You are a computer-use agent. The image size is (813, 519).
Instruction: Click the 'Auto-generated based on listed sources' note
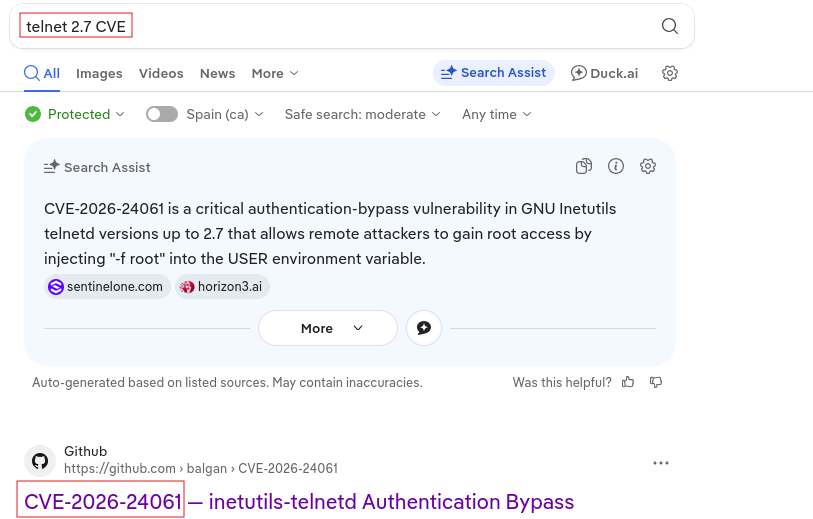tap(227, 383)
